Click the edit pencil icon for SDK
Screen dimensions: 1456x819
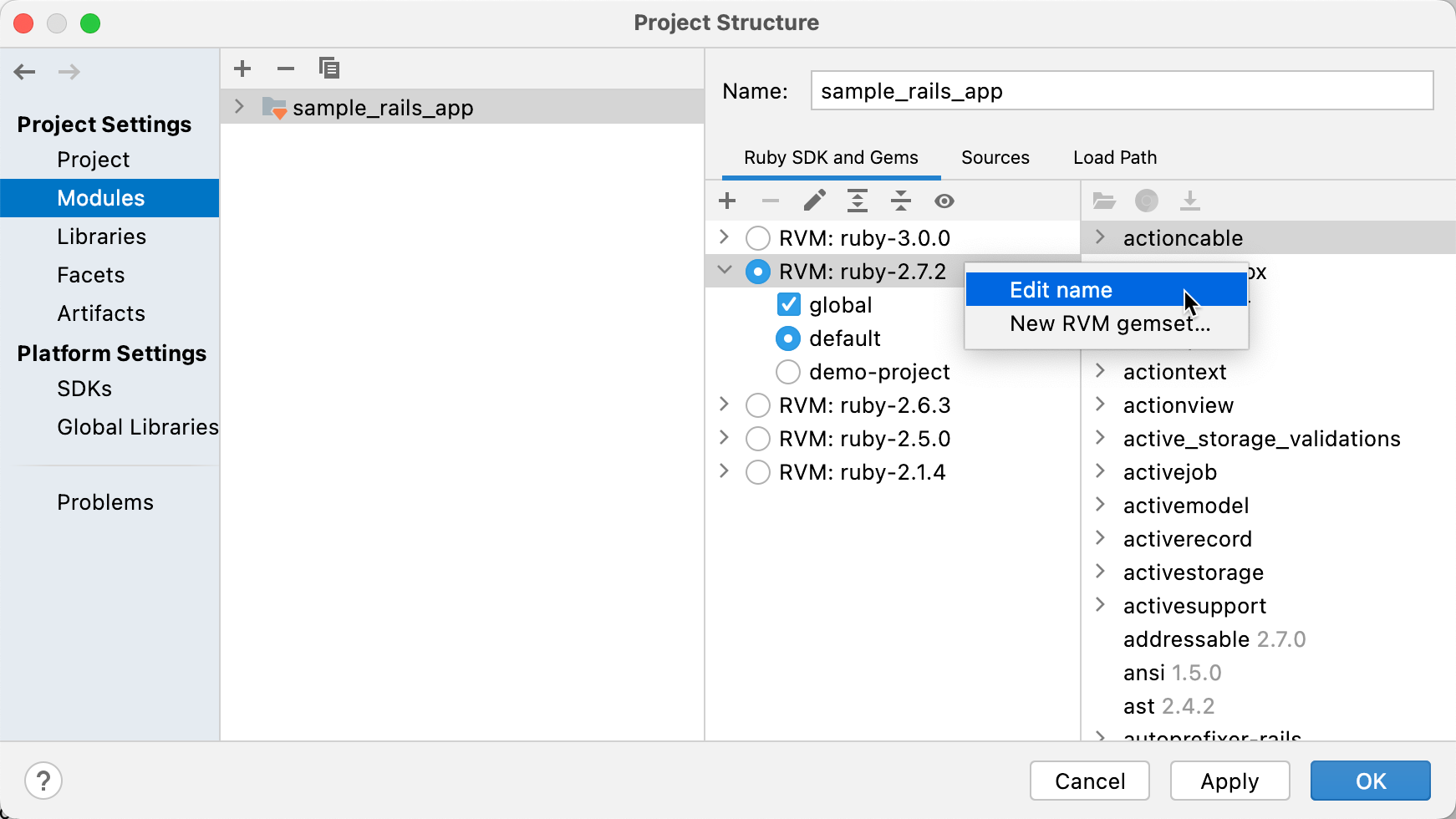tap(814, 201)
